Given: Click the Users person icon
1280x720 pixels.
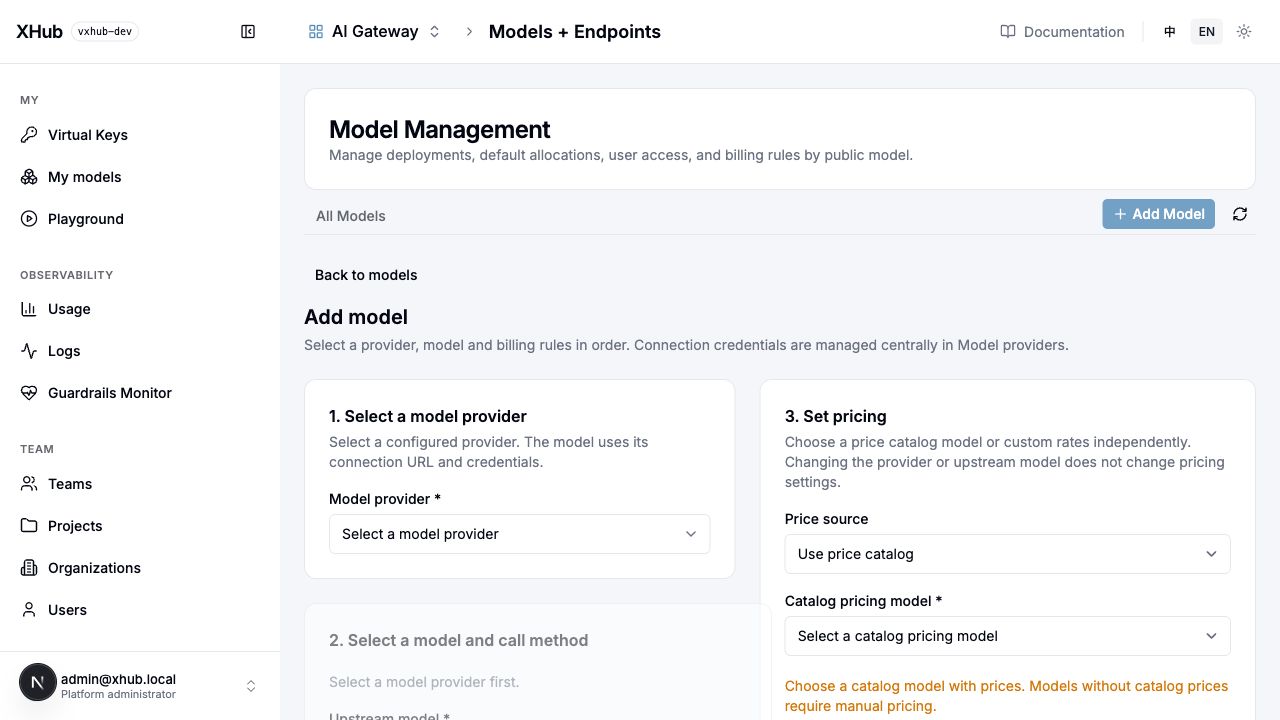Looking at the screenshot, I should pyautogui.click(x=29, y=610).
